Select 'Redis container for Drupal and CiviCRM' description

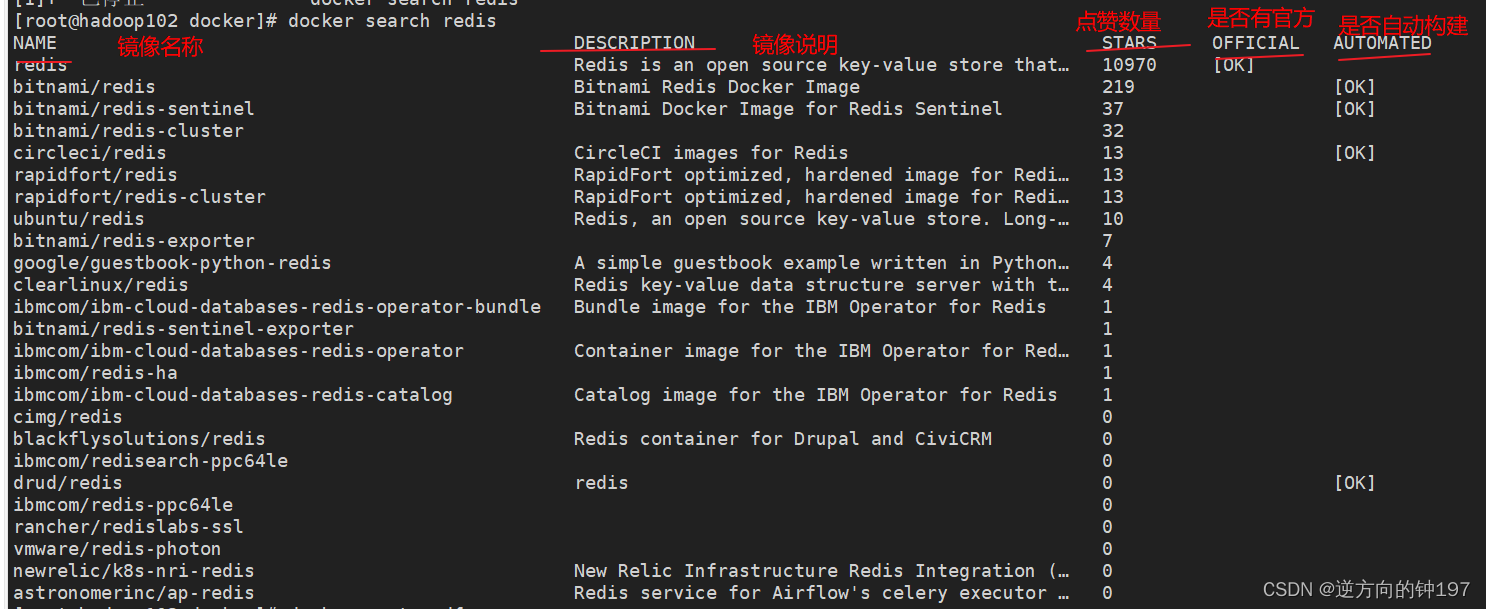point(783,439)
